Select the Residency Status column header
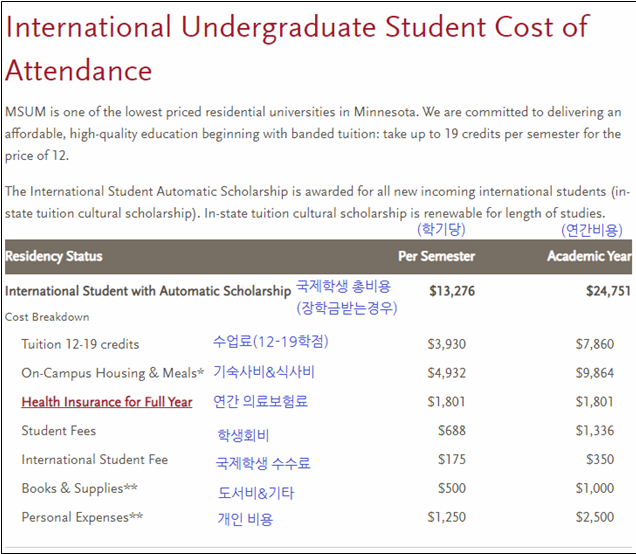Viewport: 636px width, 554px height. click(54, 256)
